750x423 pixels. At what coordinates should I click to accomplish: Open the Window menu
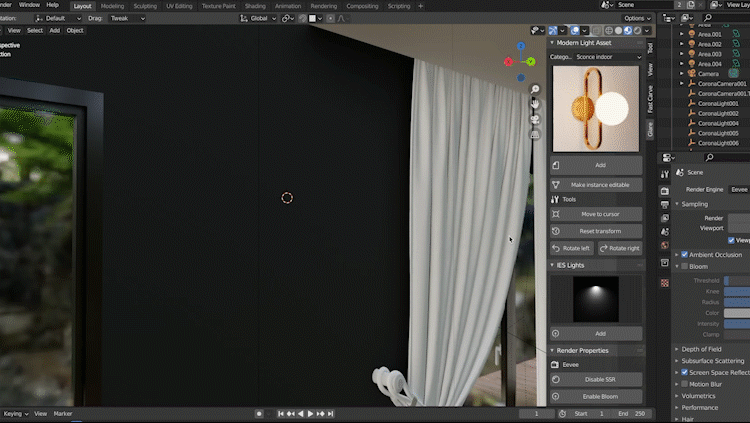[x=29, y=5]
